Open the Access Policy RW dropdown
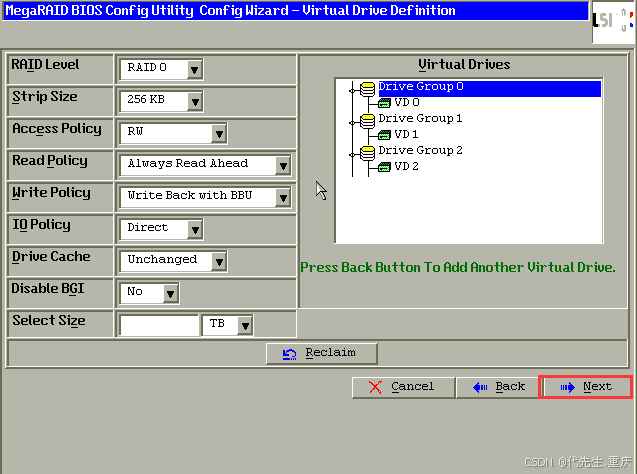The image size is (637, 474). point(173,133)
